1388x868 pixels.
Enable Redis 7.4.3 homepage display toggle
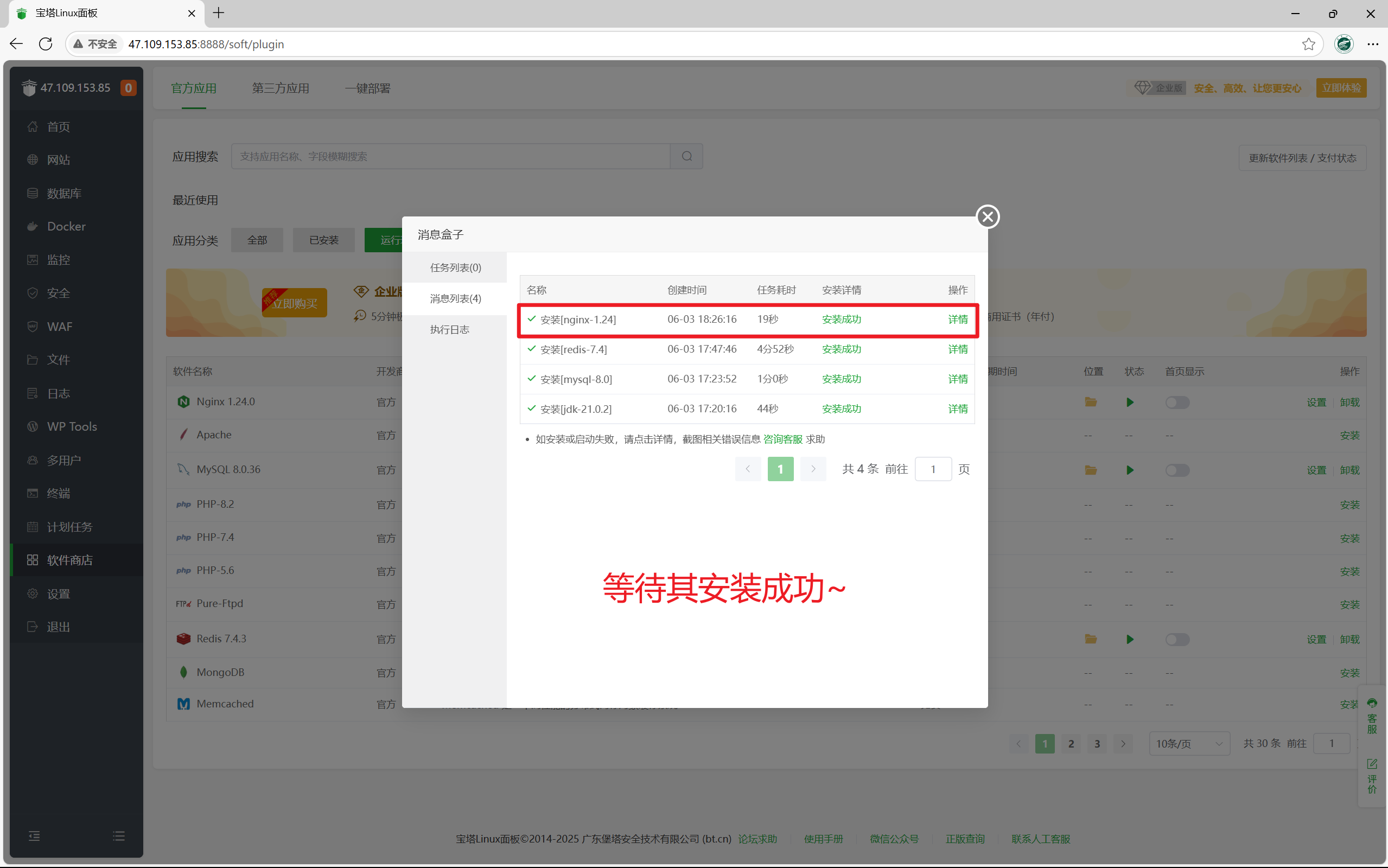tap(1177, 639)
